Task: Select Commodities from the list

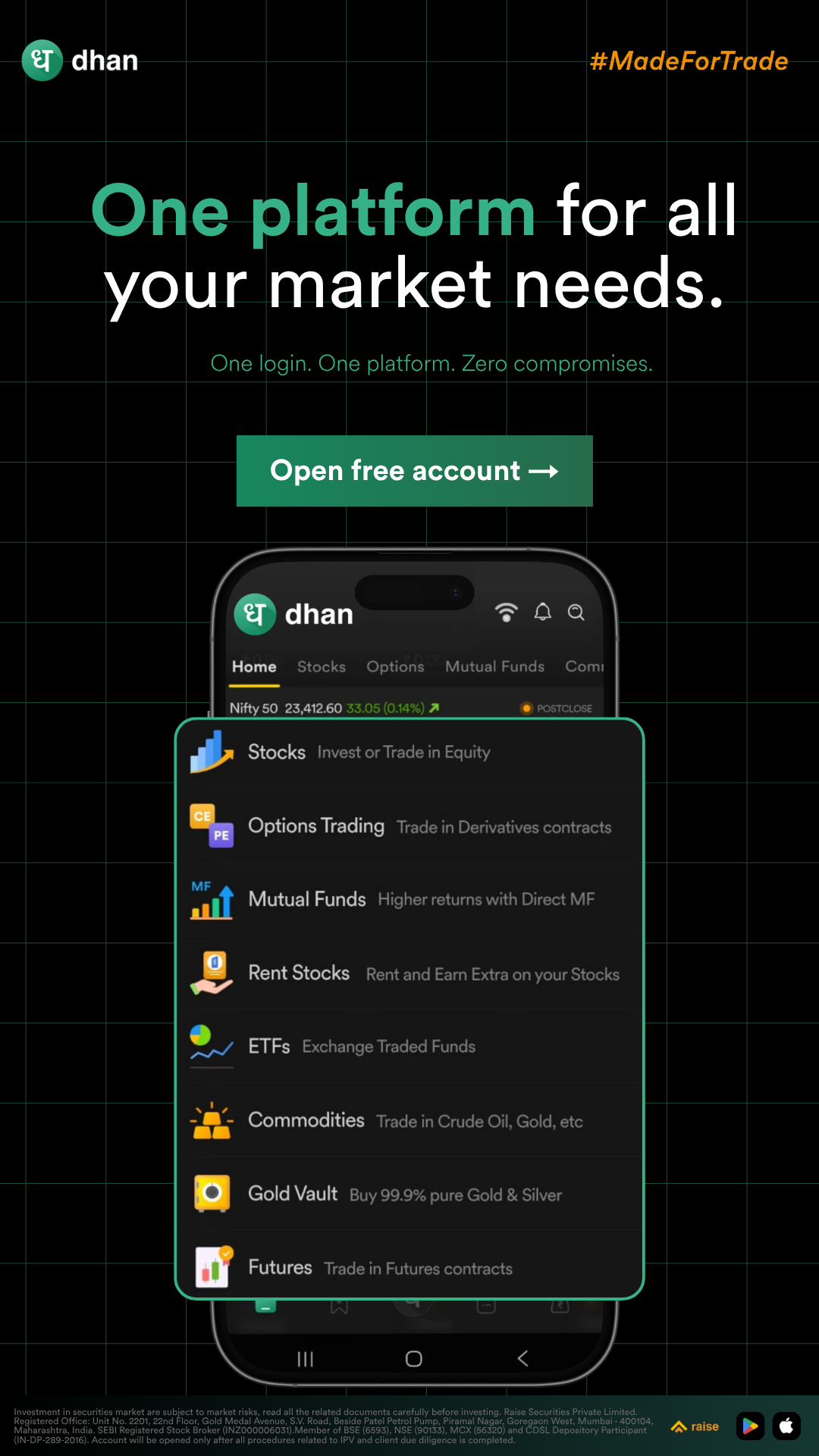Action: pyautogui.click(x=409, y=1120)
